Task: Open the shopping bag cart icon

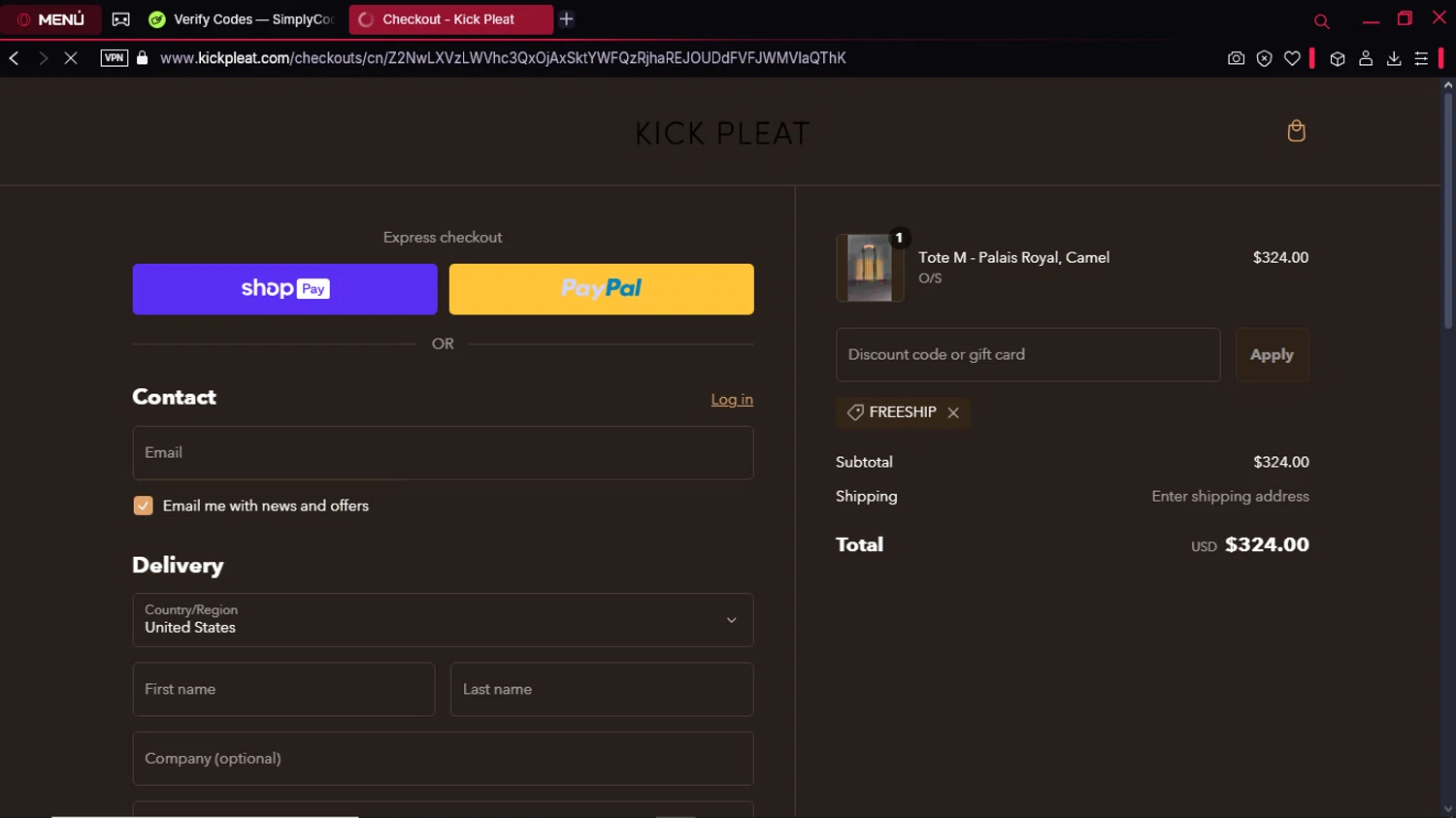Action: pos(1296,131)
